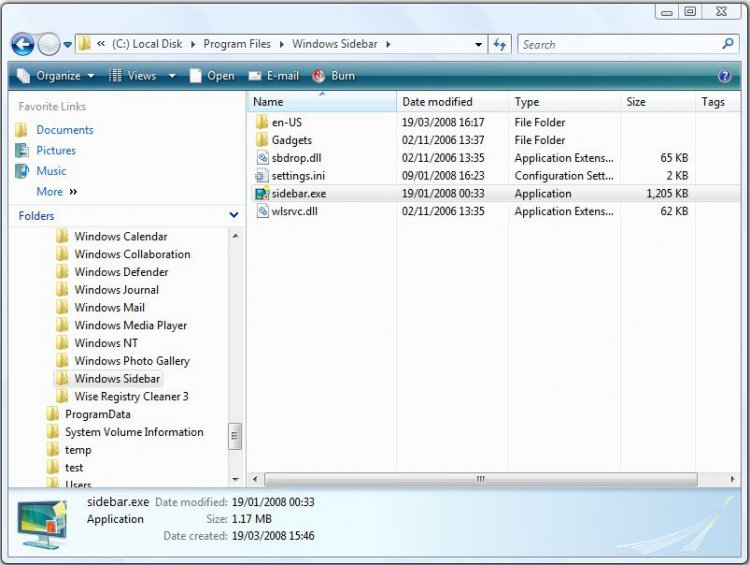Screen dimensions: 750x565
Task: Select the sbdrop.dll file icon
Action: point(262,157)
